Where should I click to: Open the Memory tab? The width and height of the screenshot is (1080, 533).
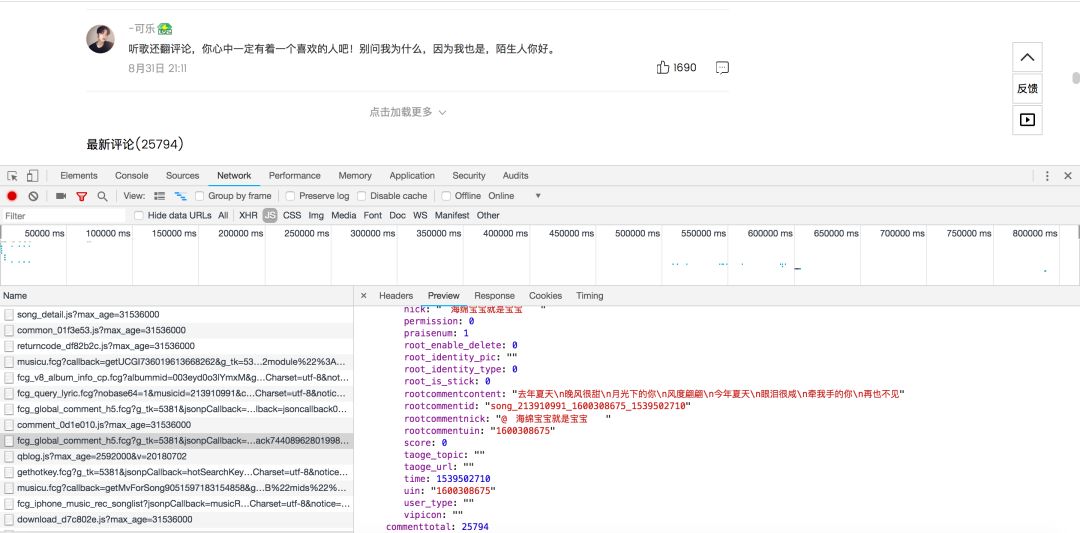(355, 176)
